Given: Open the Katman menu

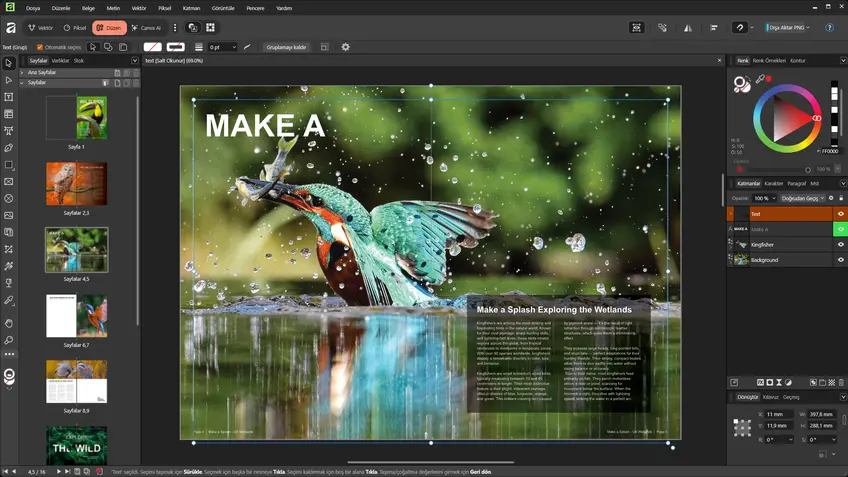Looking at the screenshot, I should coord(191,7).
